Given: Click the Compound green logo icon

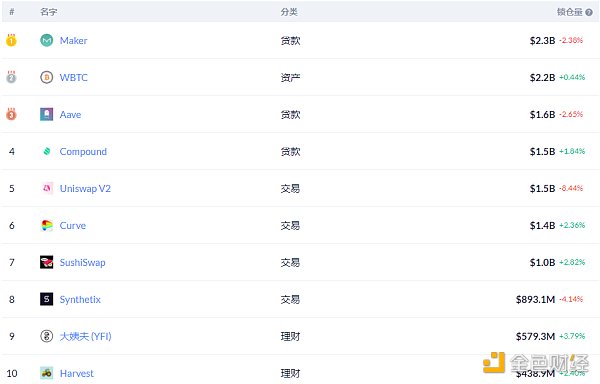Looking at the screenshot, I should (x=47, y=151).
